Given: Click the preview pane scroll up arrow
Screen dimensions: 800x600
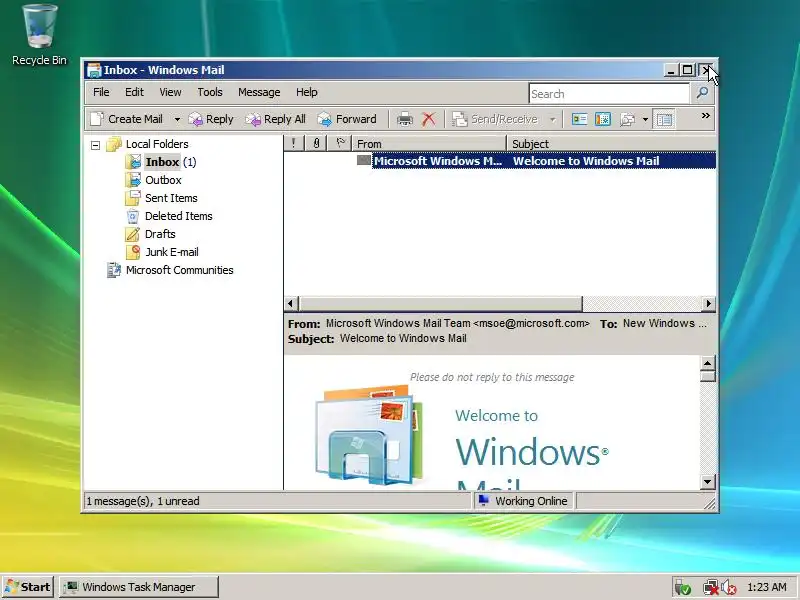Looking at the screenshot, I should (708, 363).
